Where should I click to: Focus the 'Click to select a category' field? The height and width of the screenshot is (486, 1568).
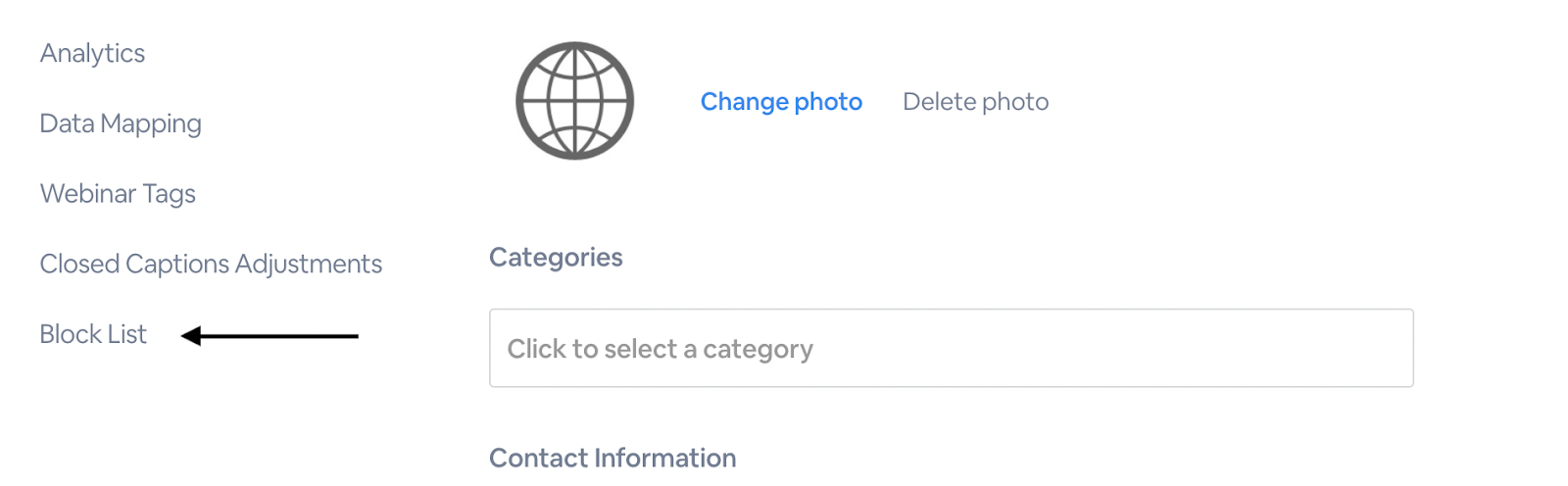point(951,348)
